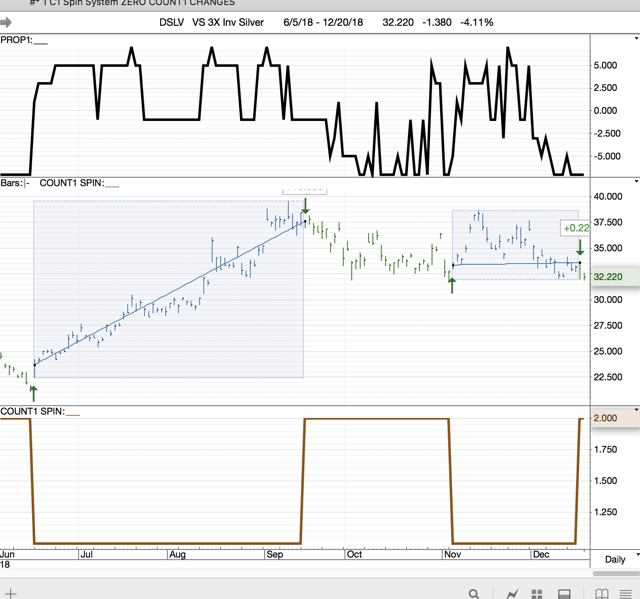
Task: Click the -4.11% percent change value
Action: click(477, 22)
